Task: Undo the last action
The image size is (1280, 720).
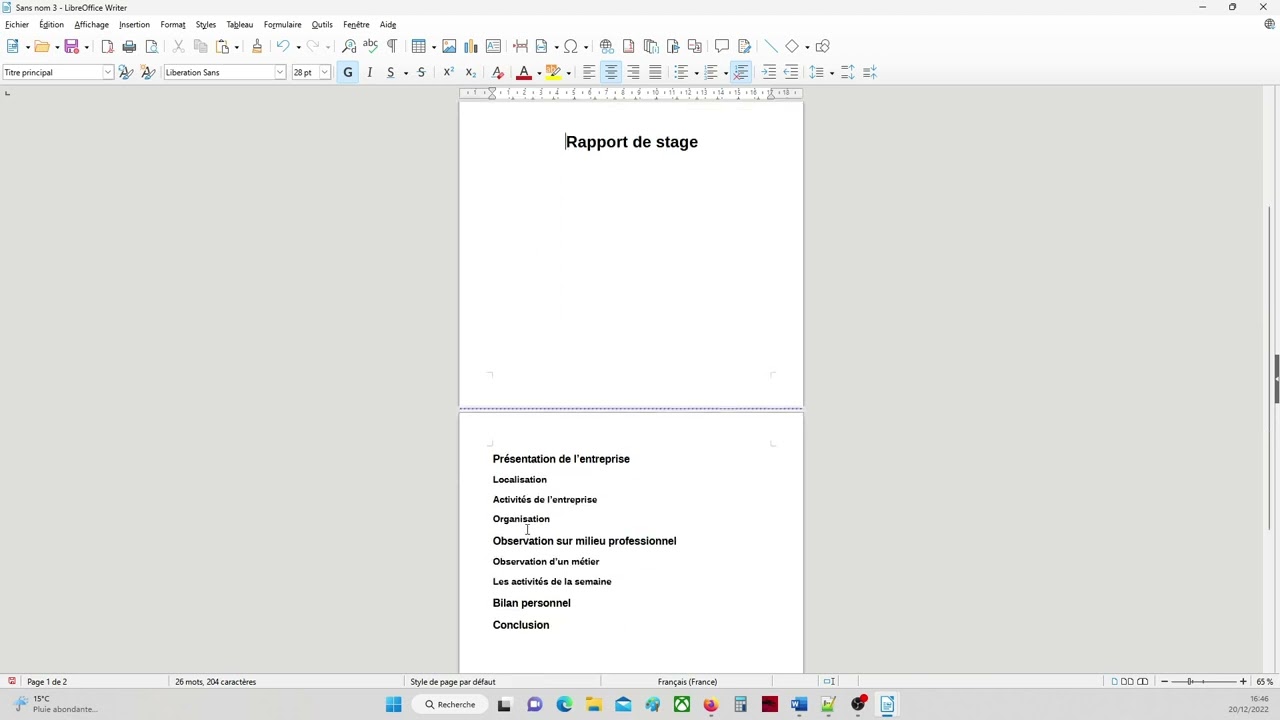Action: click(283, 46)
